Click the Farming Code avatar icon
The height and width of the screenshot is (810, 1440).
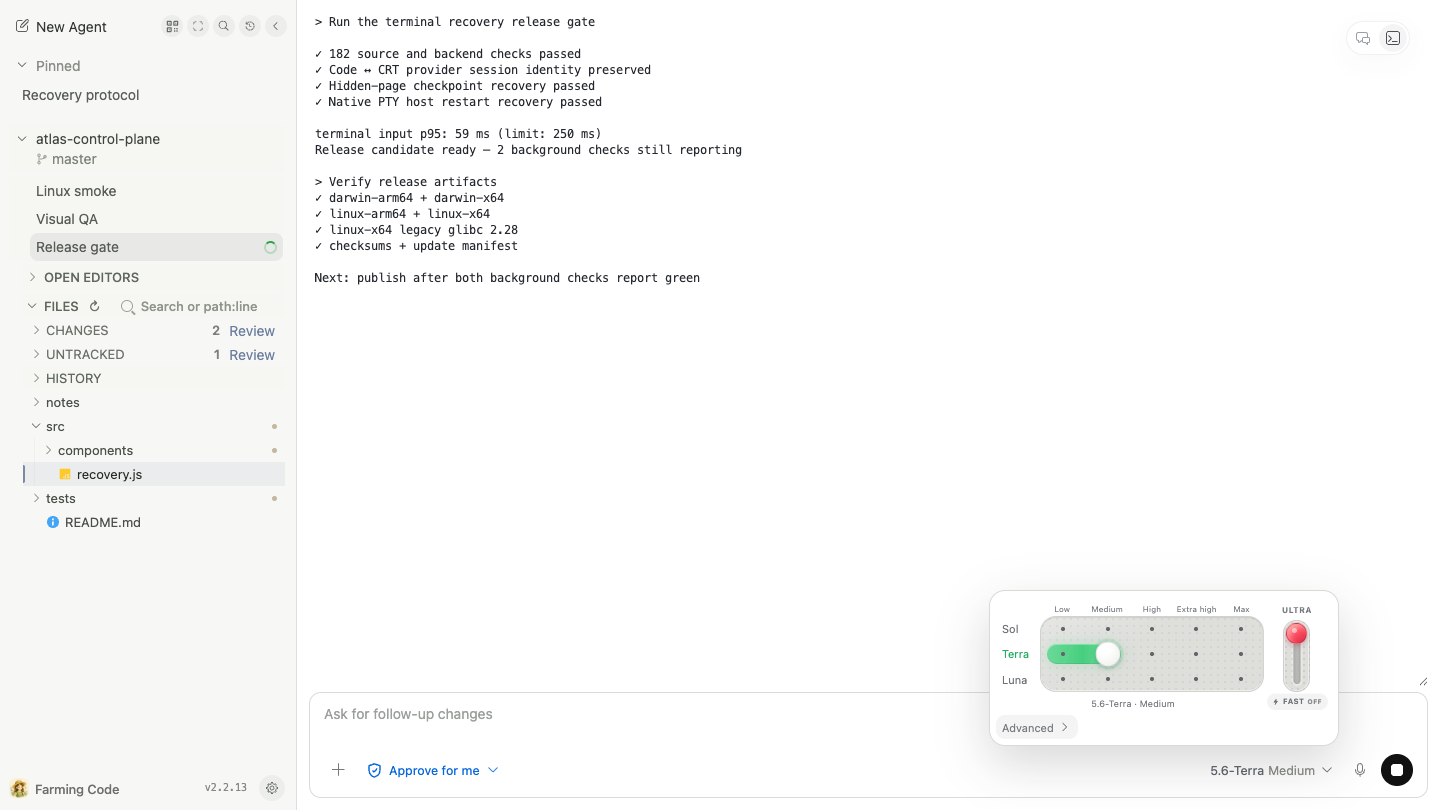pyautogui.click(x=19, y=789)
